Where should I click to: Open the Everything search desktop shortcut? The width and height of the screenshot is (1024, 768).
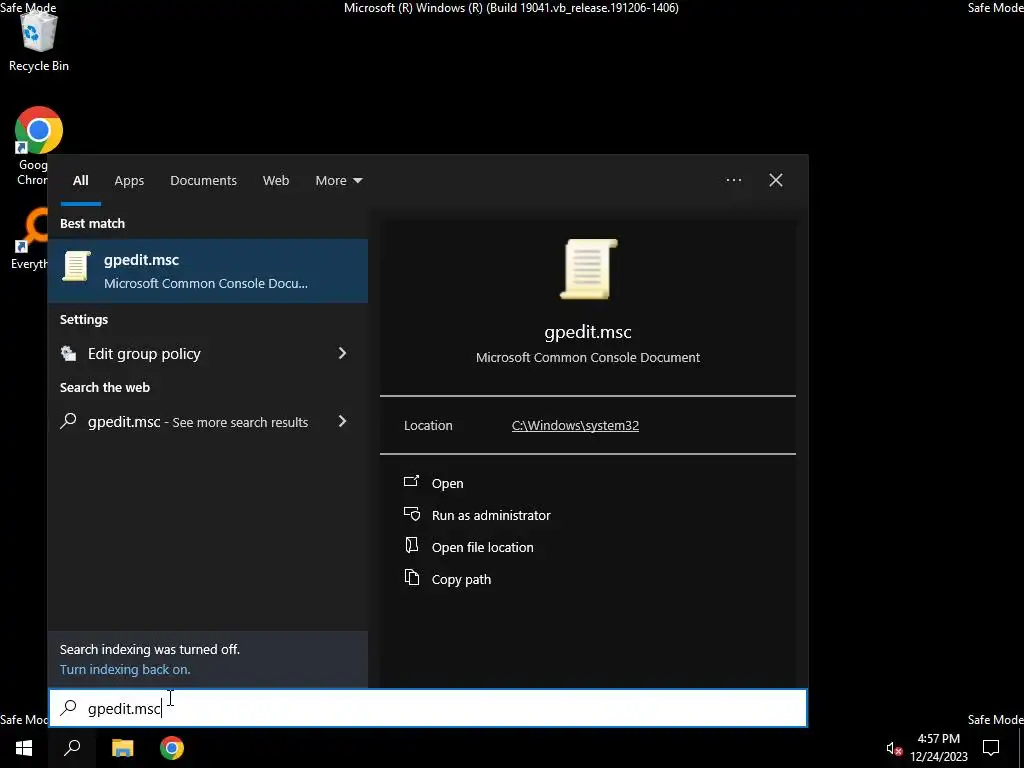pos(31,238)
